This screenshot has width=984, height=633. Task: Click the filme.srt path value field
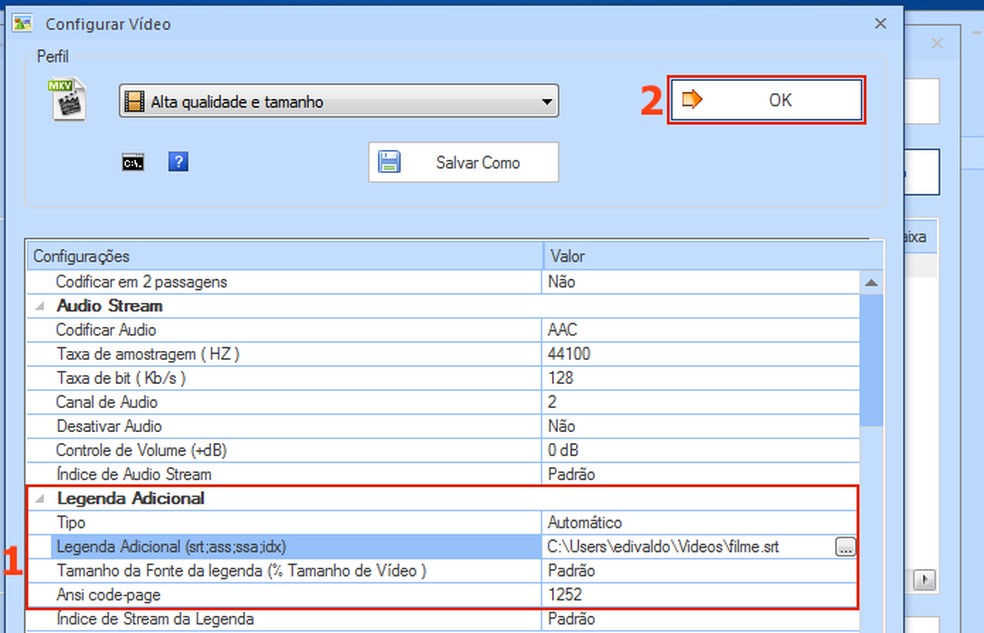point(688,546)
